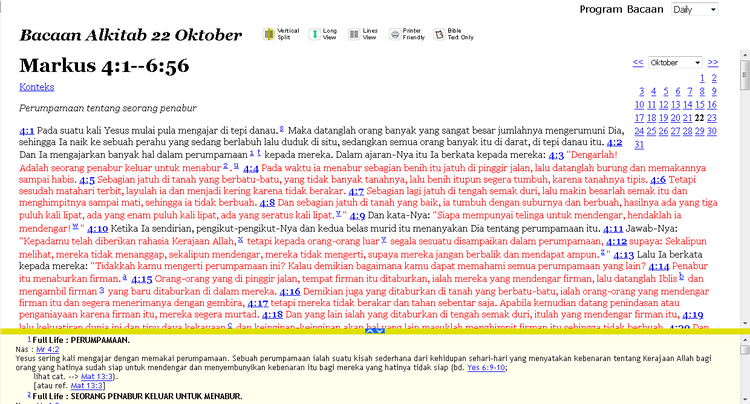Open verse 4:11 link

tap(613, 229)
